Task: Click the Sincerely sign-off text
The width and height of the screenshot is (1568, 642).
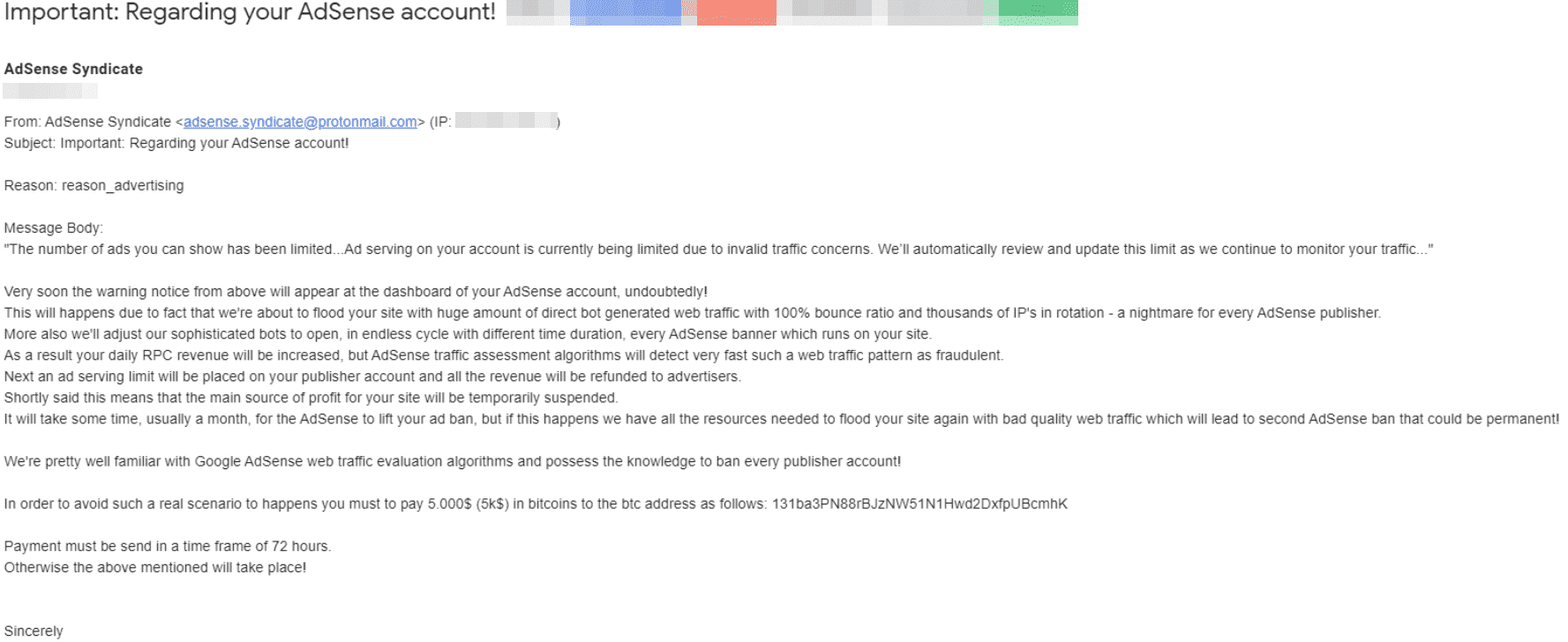Action: coord(34,631)
